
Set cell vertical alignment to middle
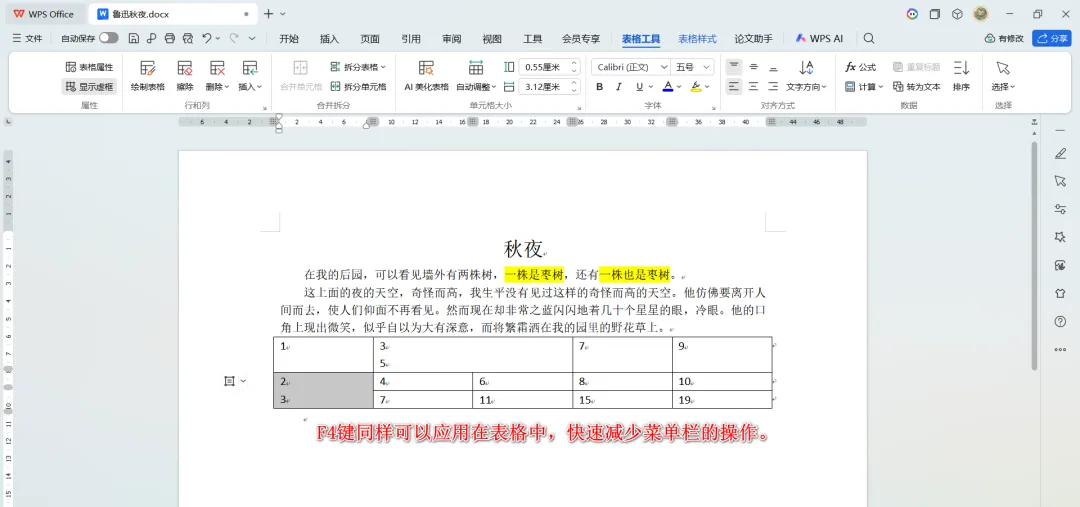pyautogui.click(x=754, y=67)
